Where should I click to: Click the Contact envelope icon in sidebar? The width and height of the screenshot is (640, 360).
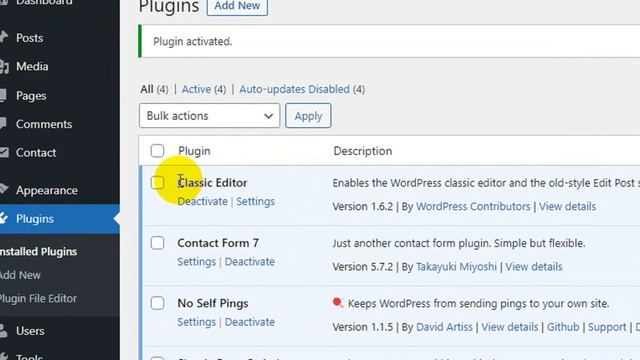point(4,152)
